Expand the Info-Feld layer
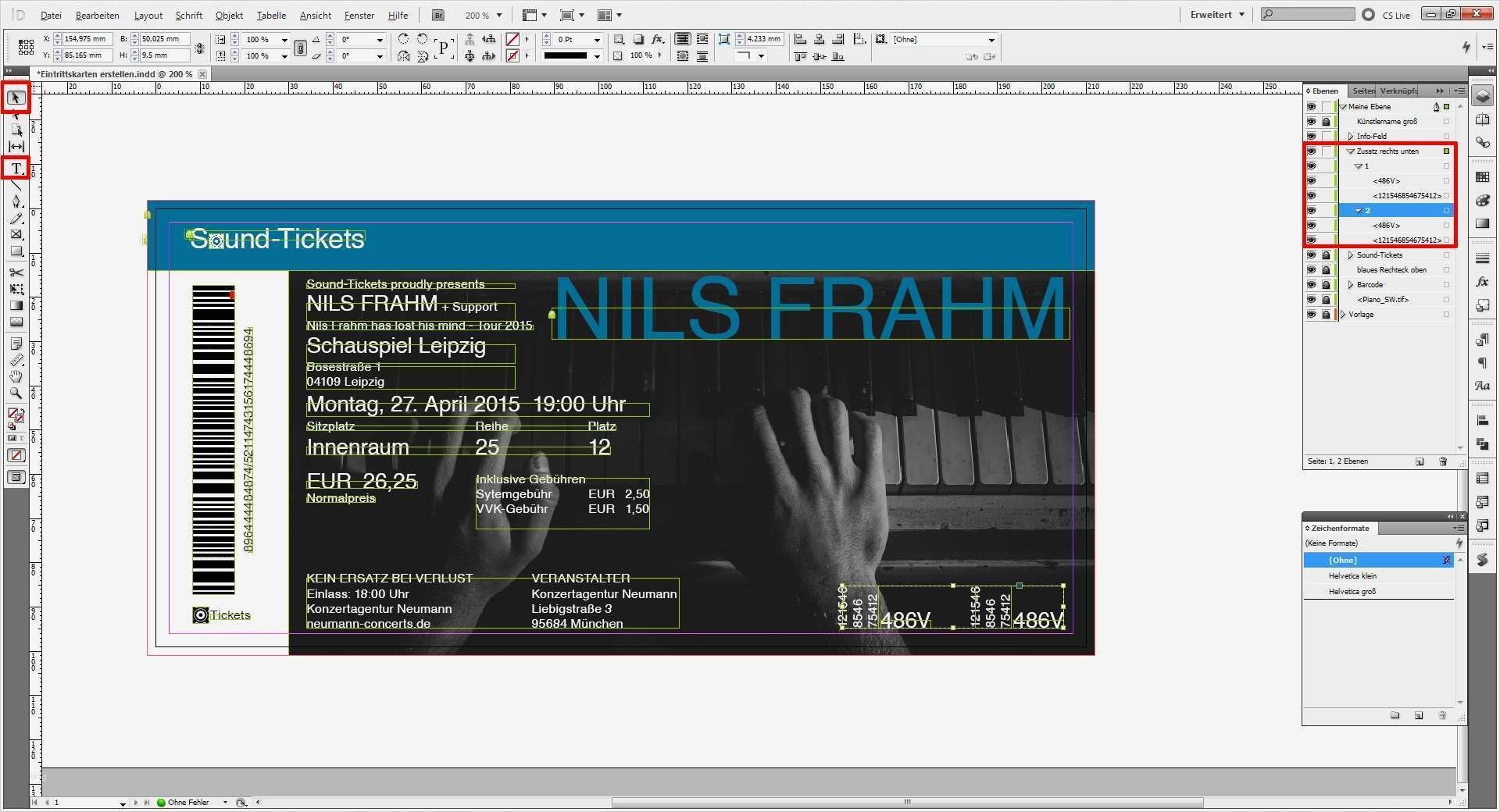This screenshot has height=812, width=1500. 1349,136
